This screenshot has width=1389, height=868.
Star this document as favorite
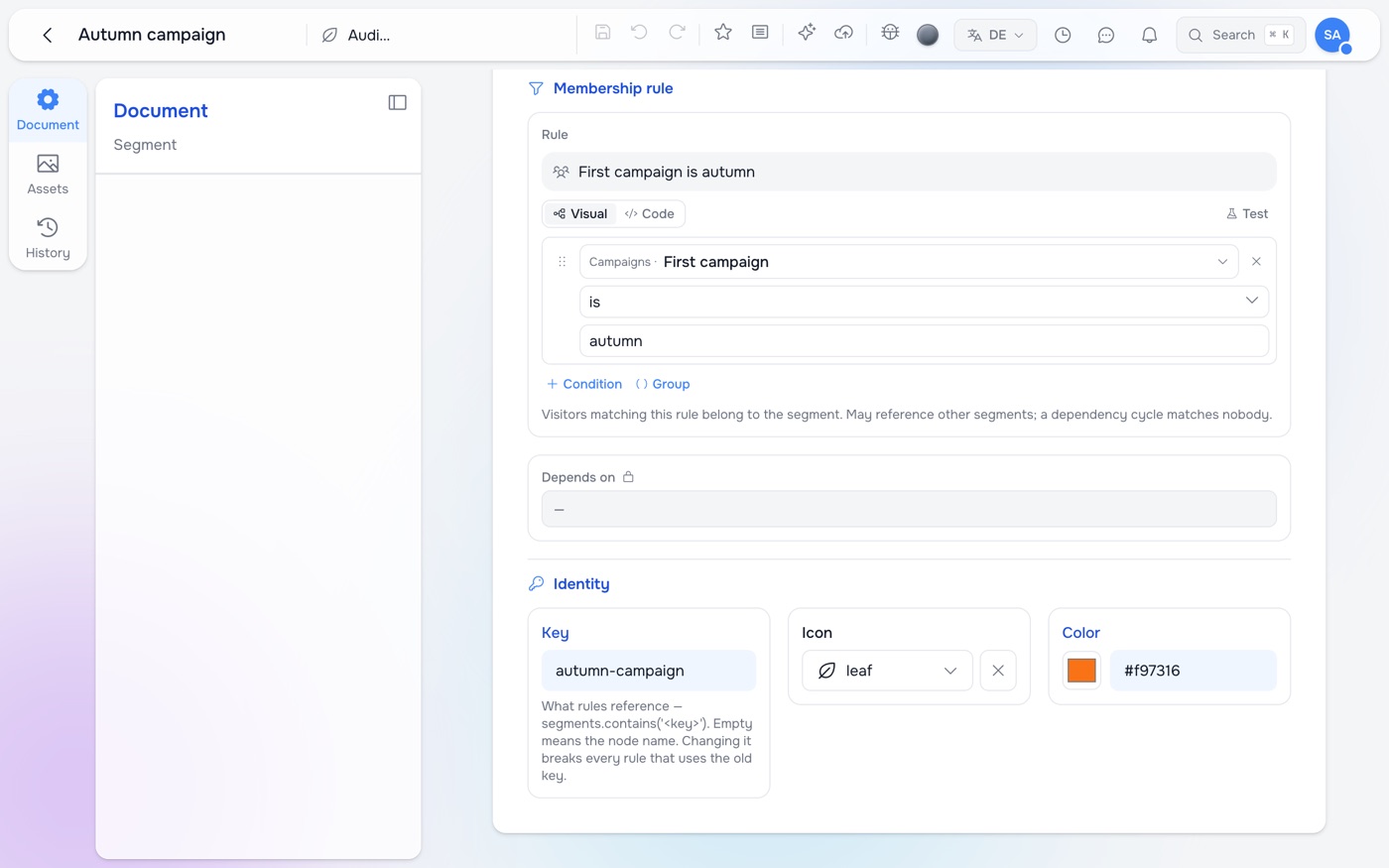pos(723,32)
